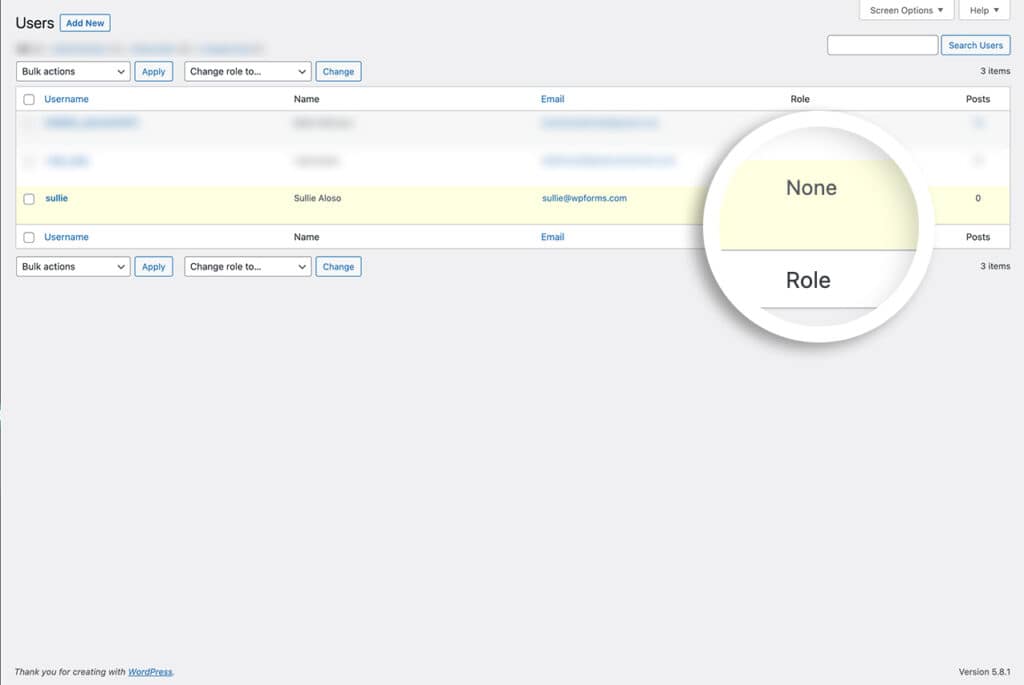Check the select-all checkbox in the bottom row
The width and height of the screenshot is (1024, 685).
point(28,237)
